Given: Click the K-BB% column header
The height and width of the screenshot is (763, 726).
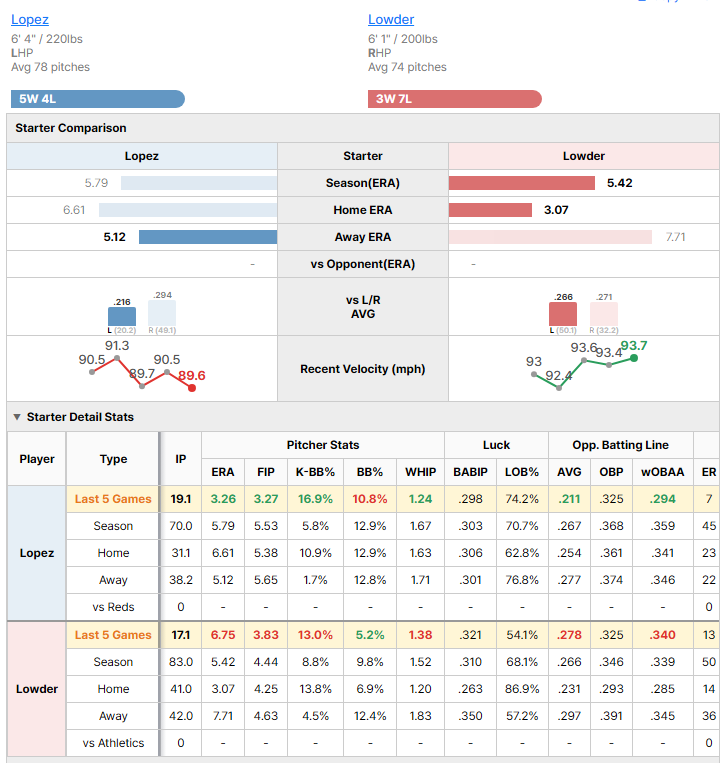Looking at the screenshot, I should [315, 472].
